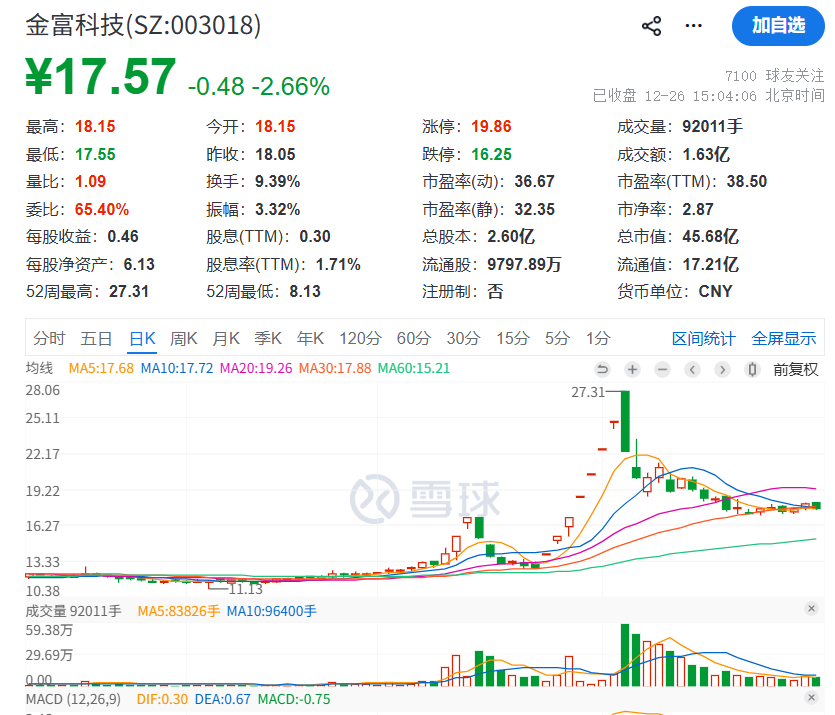
Task: Click the 总市值 value 45.68亿
Action: pos(710,236)
